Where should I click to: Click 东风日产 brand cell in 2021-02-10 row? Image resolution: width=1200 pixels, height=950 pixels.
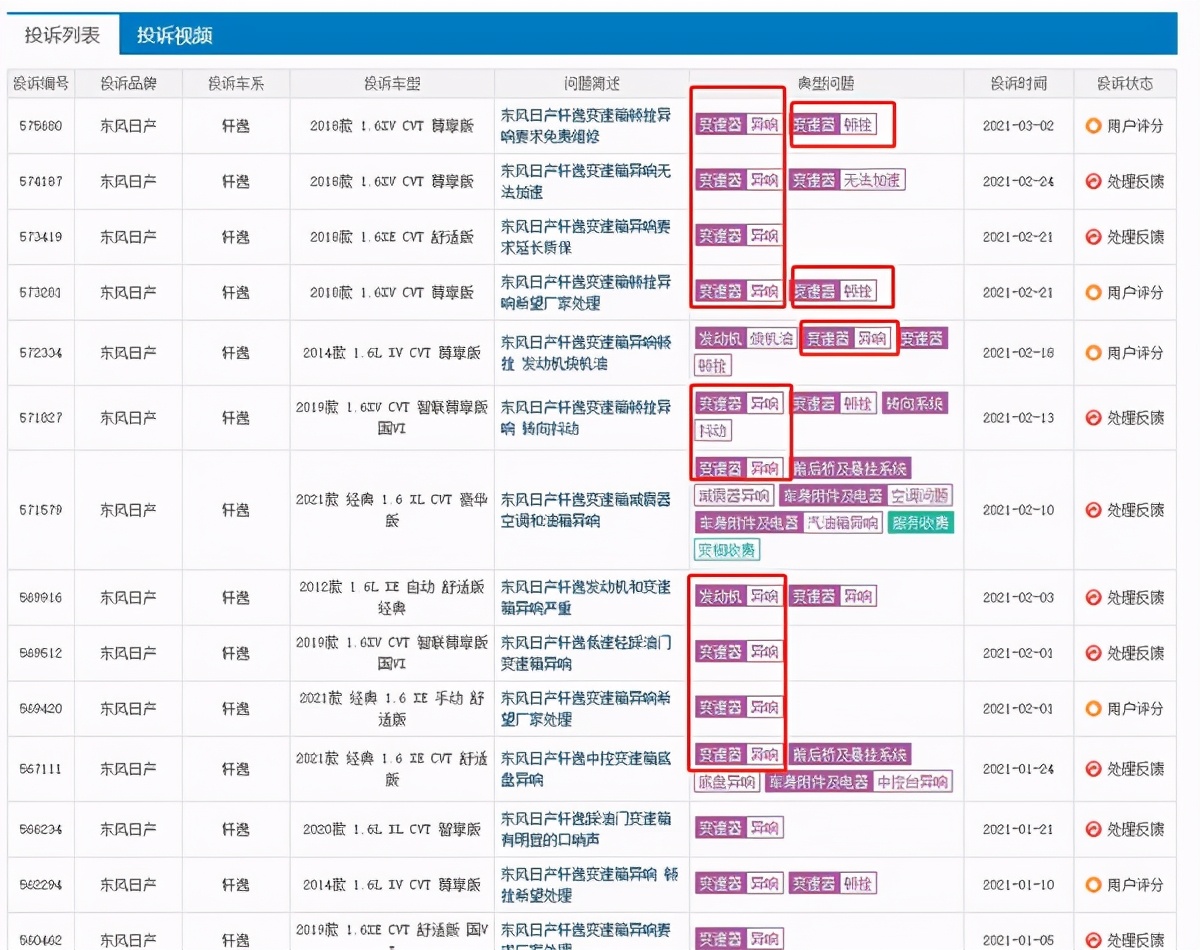tap(128, 509)
